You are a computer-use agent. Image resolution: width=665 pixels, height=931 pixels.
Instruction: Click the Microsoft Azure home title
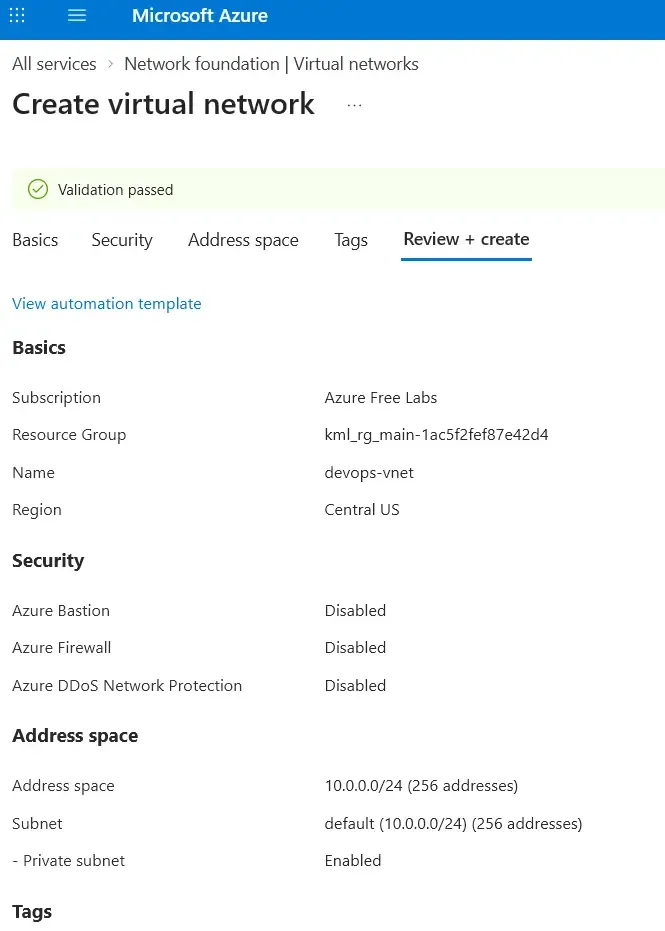pyautogui.click(x=200, y=15)
